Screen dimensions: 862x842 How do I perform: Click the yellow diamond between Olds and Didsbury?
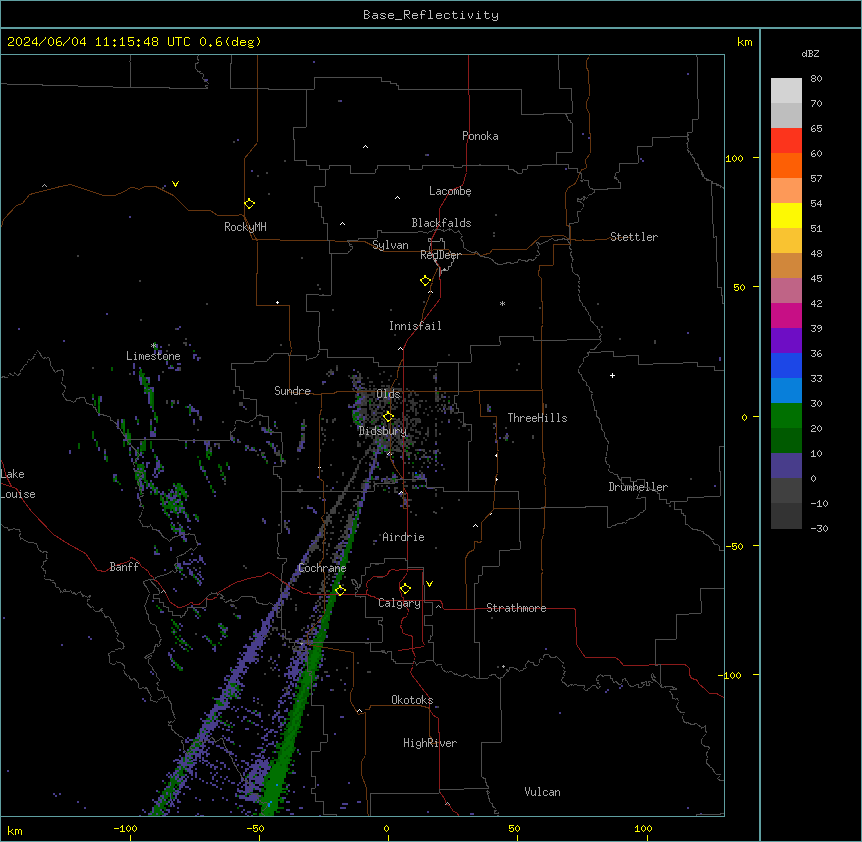pyautogui.click(x=388, y=417)
